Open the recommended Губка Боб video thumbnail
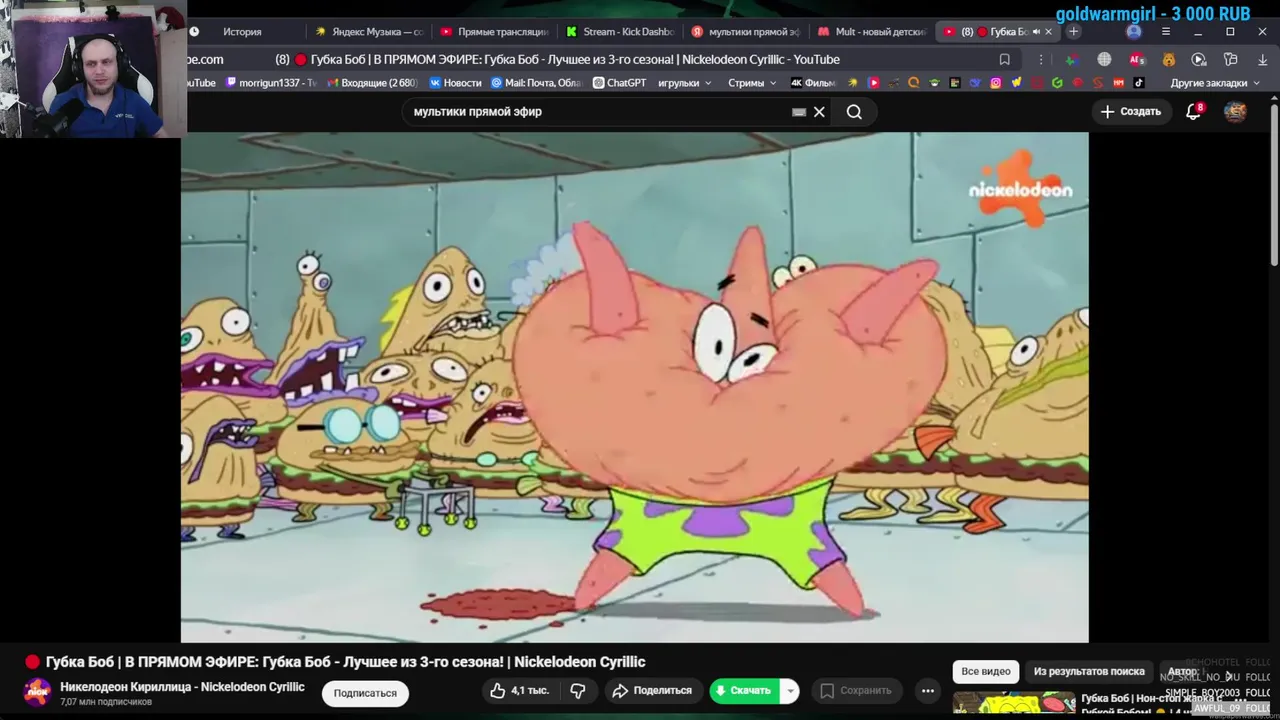Viewport: 1280px width, 720px height. pos(1014,705)
